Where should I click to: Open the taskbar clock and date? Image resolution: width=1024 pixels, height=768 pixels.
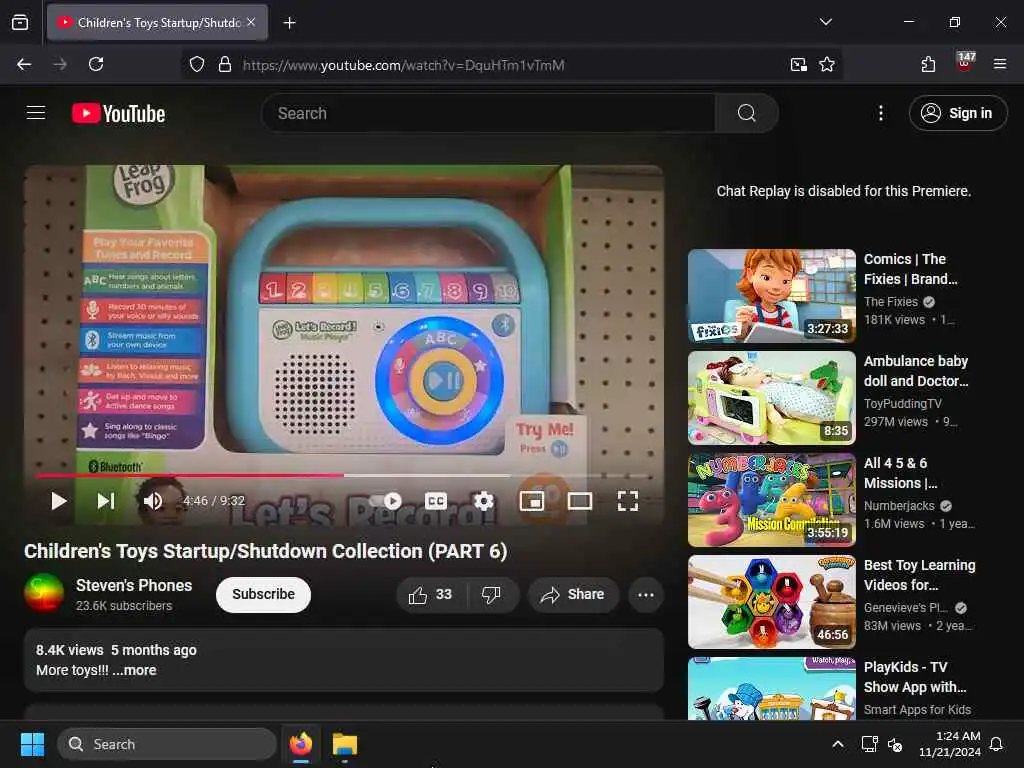[x=950, y=744]
